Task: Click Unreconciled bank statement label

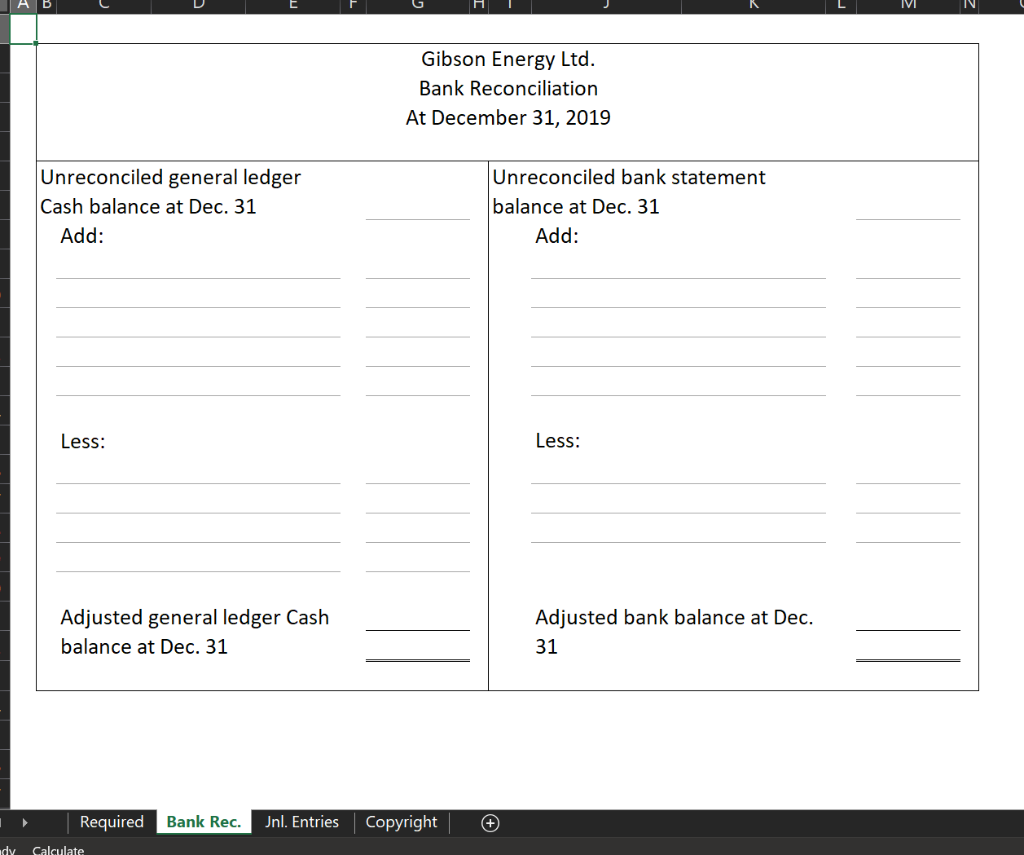Action: pos(629,177)
